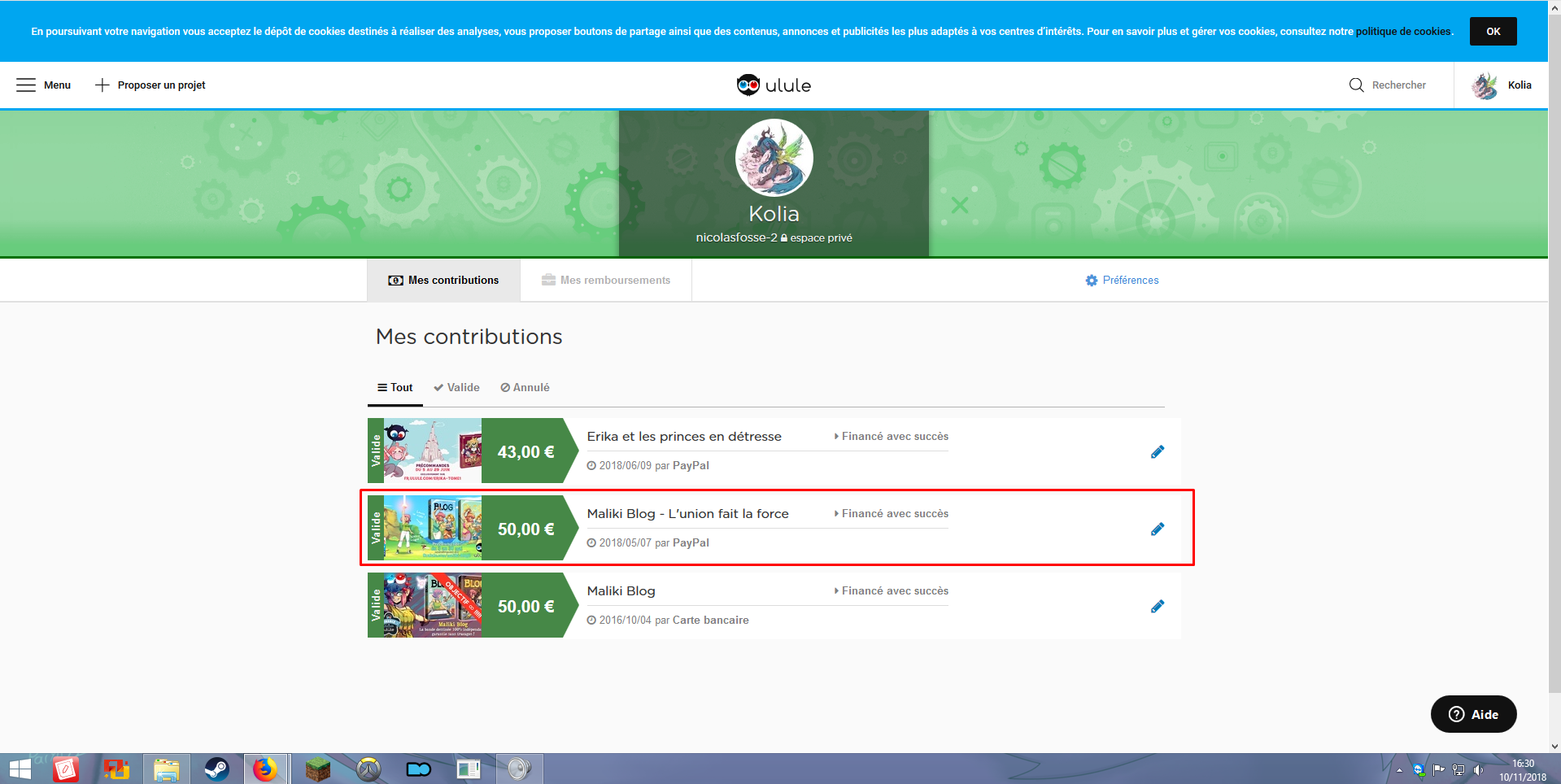Show all contributions with Tout filter

395,388
